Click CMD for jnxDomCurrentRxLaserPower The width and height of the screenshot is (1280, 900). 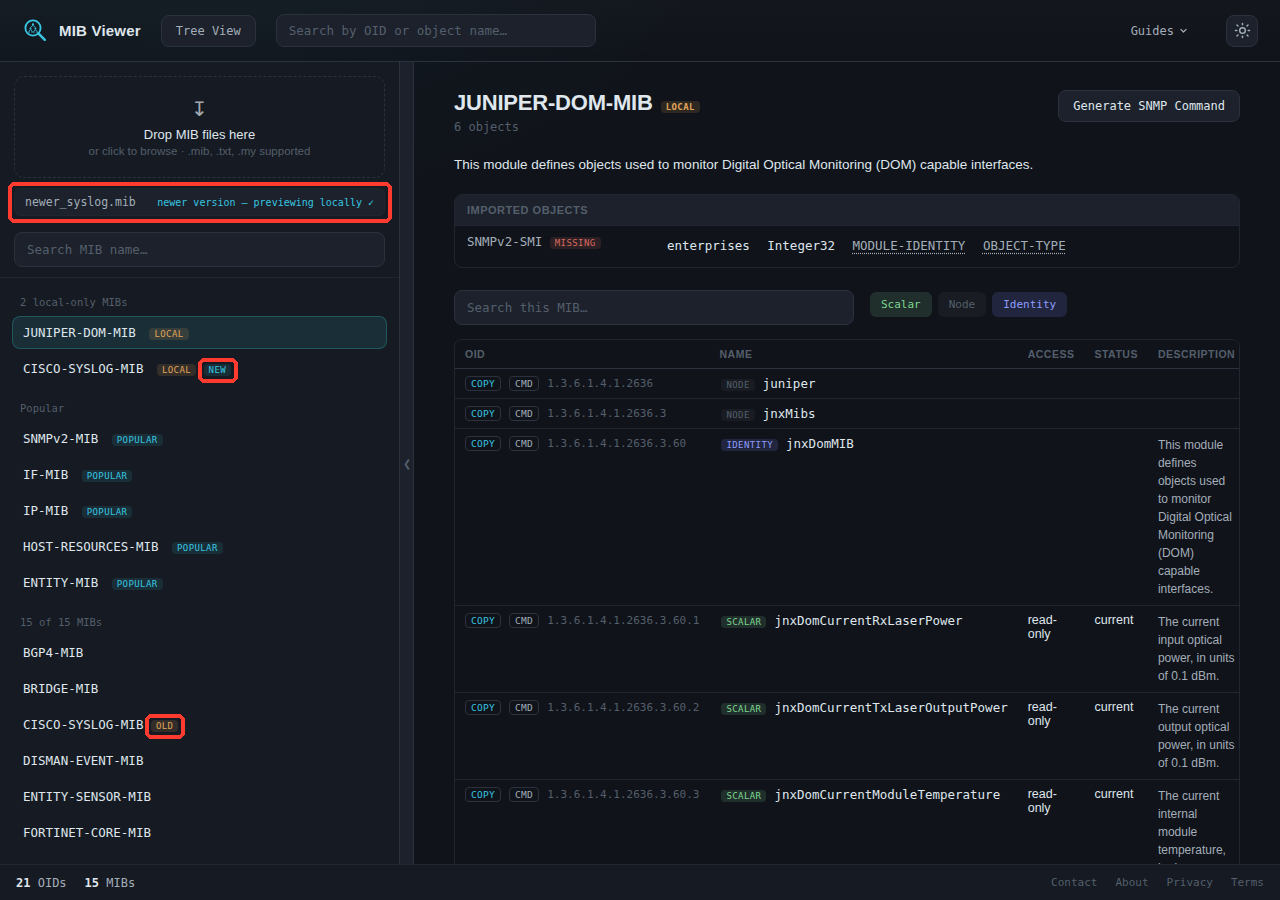tap(524, 620)
